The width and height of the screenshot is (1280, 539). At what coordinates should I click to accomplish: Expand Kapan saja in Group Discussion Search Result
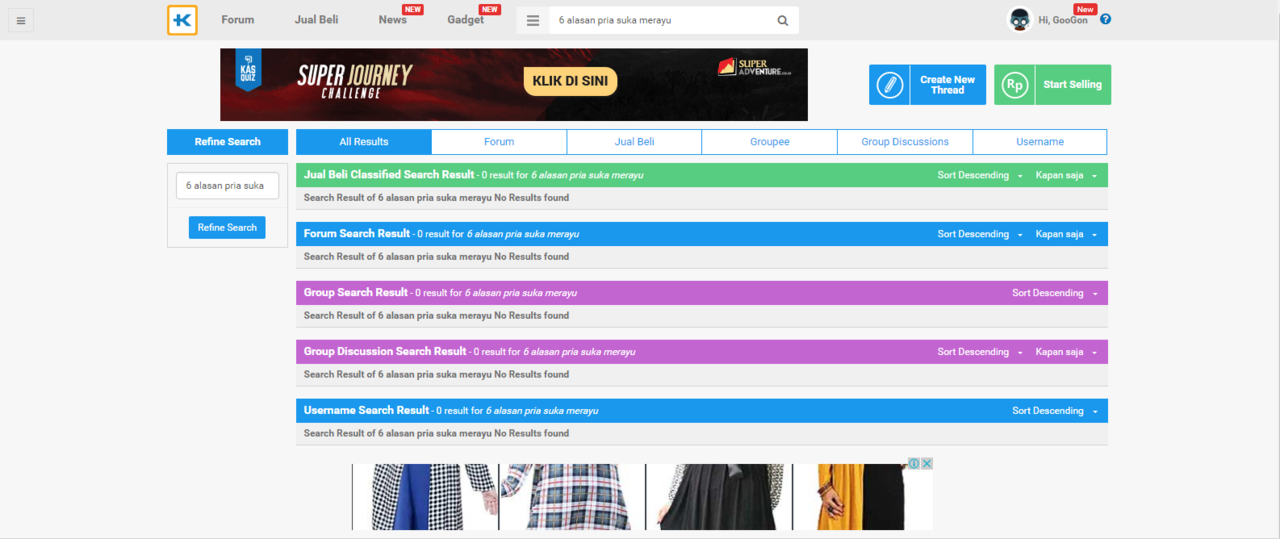coord(1066,352)
